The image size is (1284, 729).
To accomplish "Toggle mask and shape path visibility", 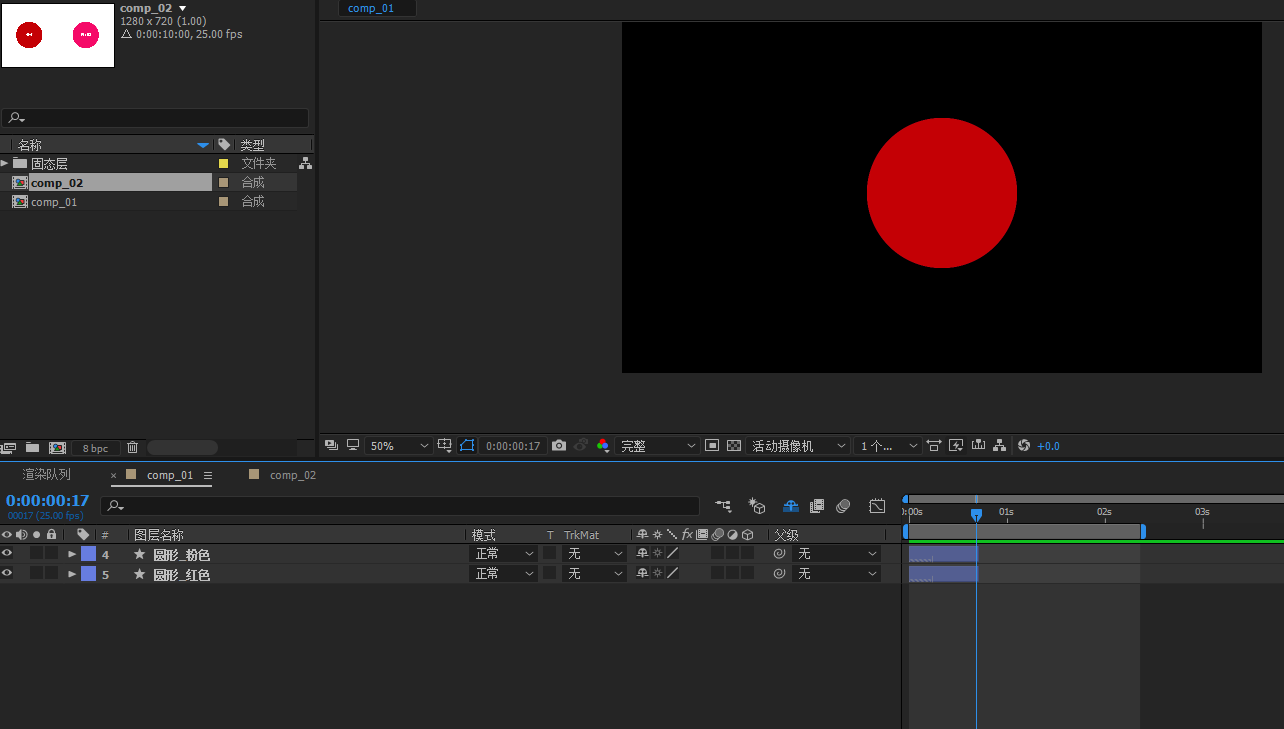I will coord(467,445).
